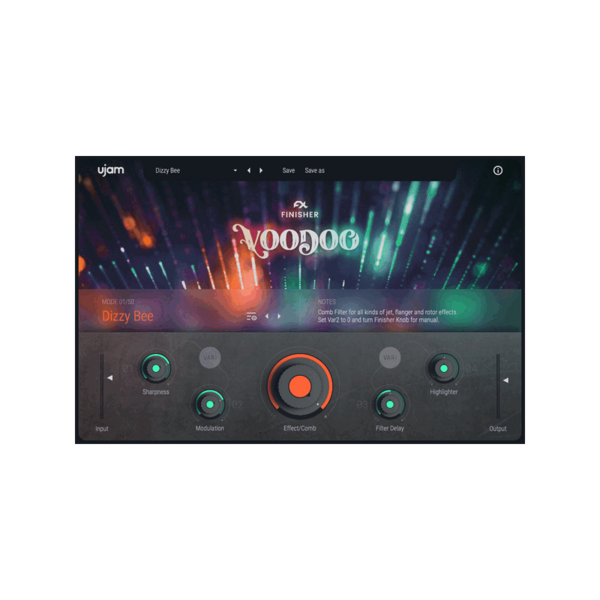Go to previous preset in top bar

pos(249,171)
